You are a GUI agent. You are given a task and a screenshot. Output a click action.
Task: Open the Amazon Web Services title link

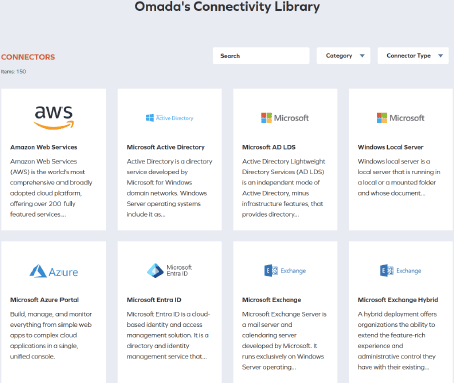[44, 147]
